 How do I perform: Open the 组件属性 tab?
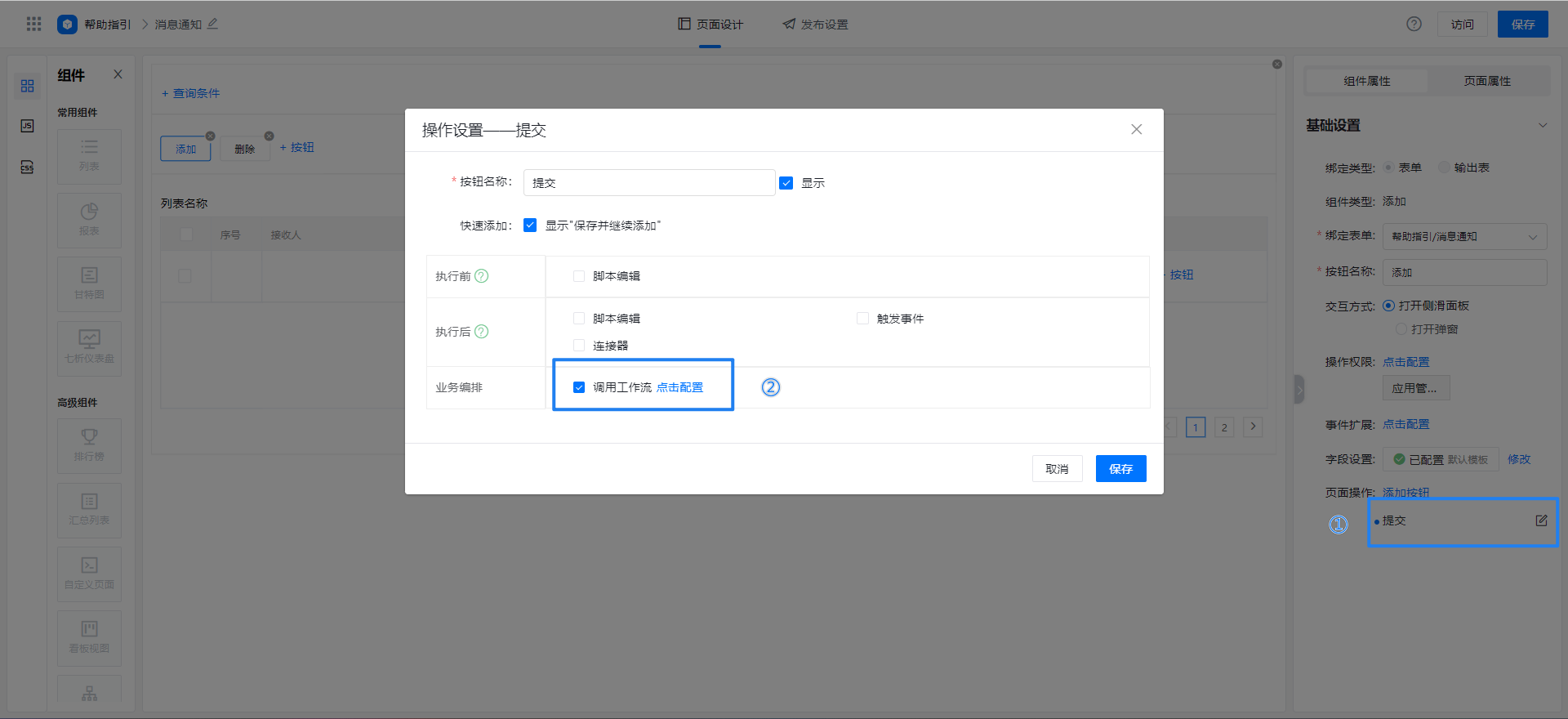click(1367, 81)
